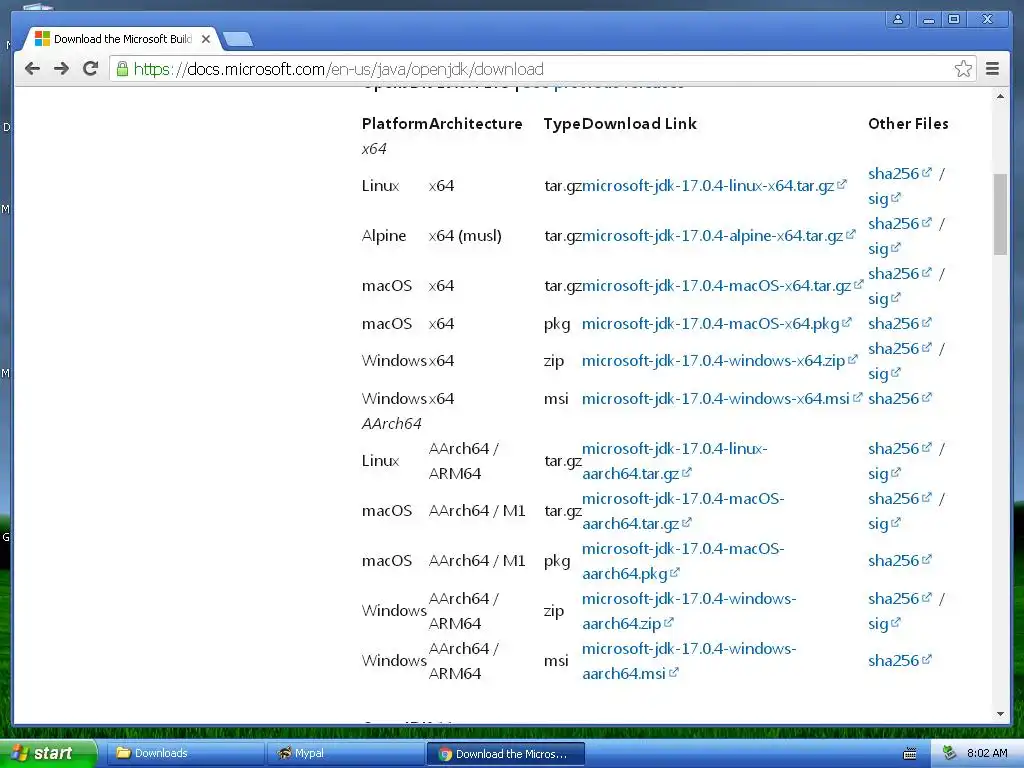
Task: Open the Windows start menu
Action: tap(48, 753)
